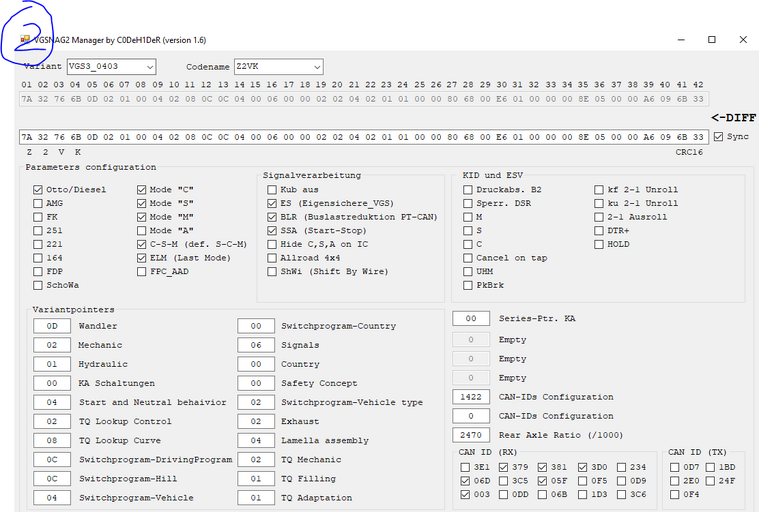Enable the AMG checkbox

38,203
